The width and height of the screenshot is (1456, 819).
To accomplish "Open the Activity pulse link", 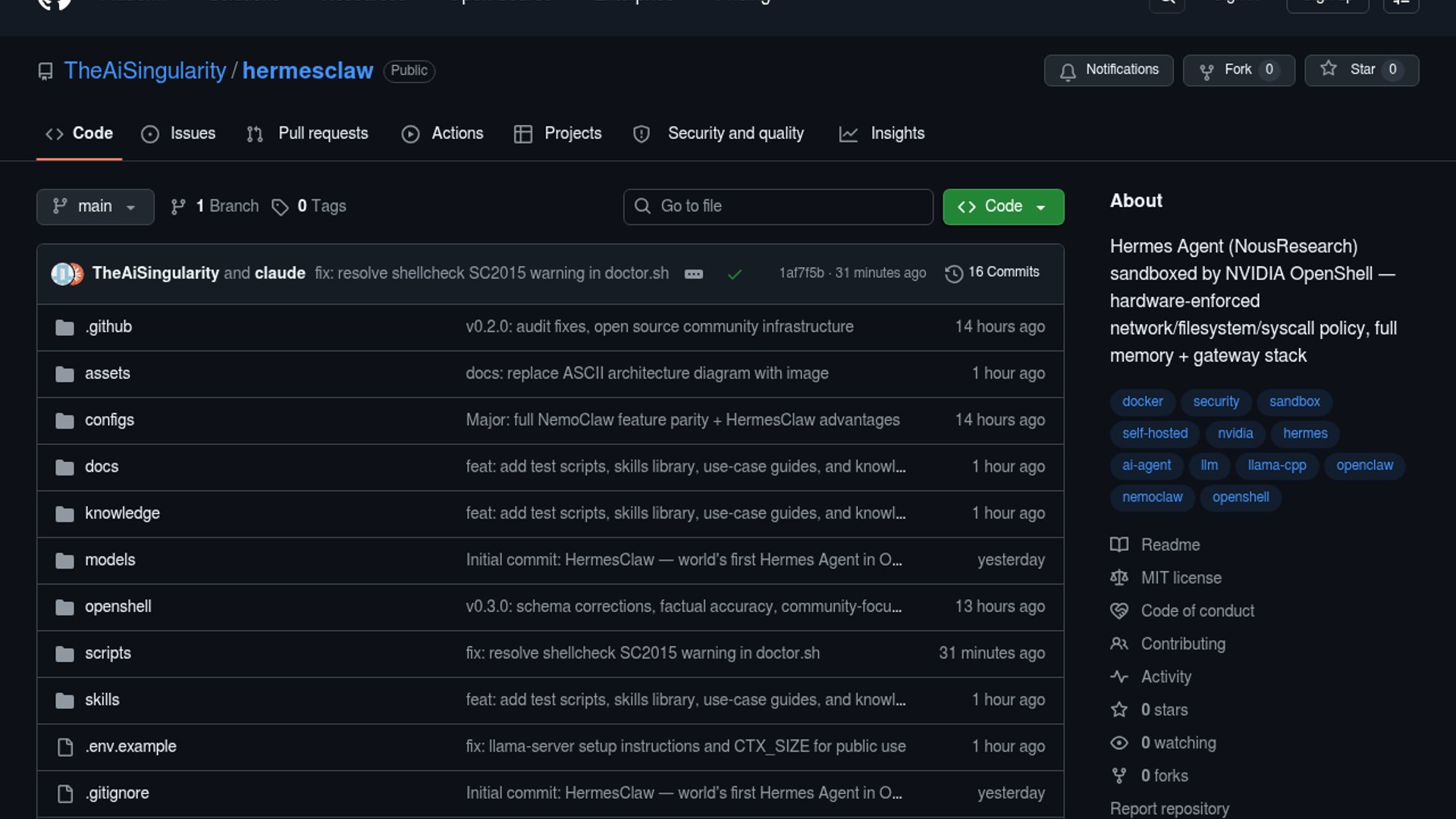I will click(x=1119, y=676).
